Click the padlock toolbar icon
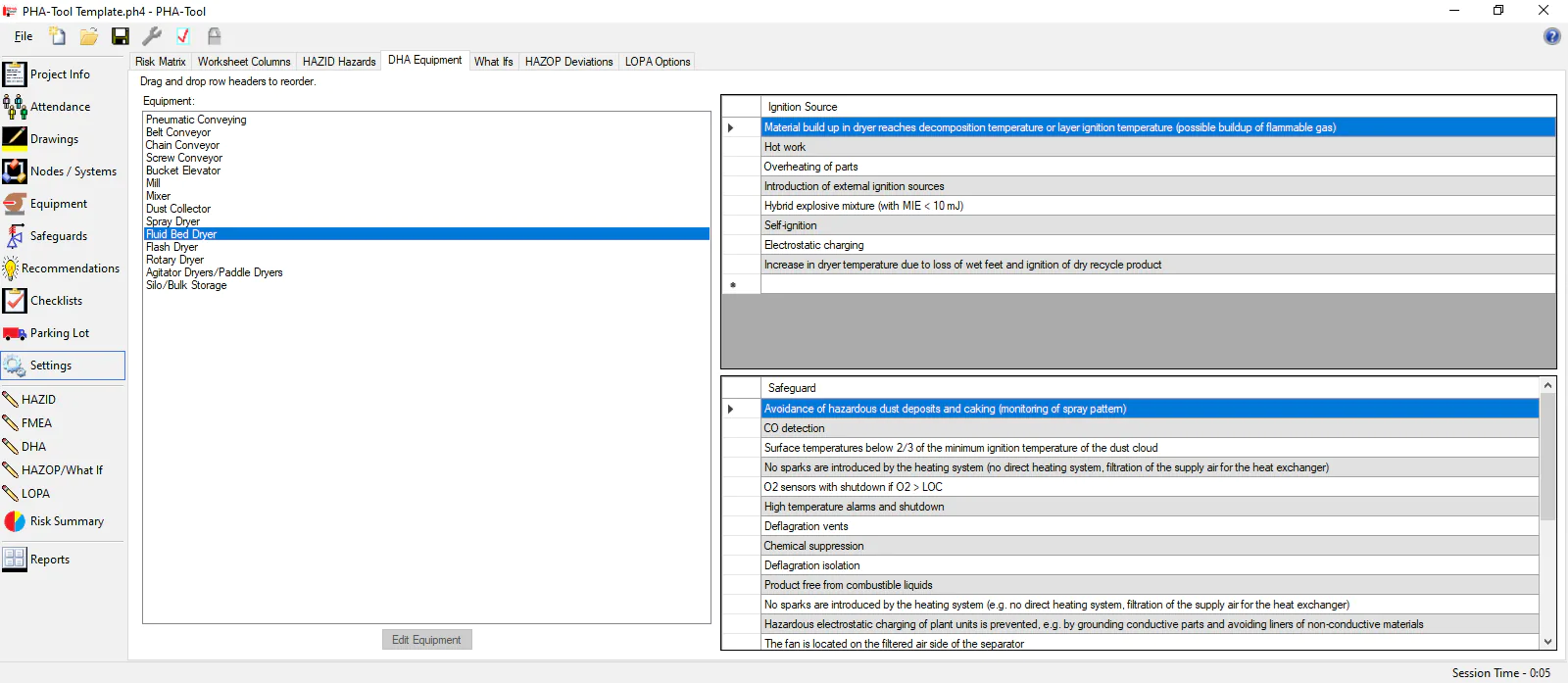 pyautogui.click(x=214, y=36)
